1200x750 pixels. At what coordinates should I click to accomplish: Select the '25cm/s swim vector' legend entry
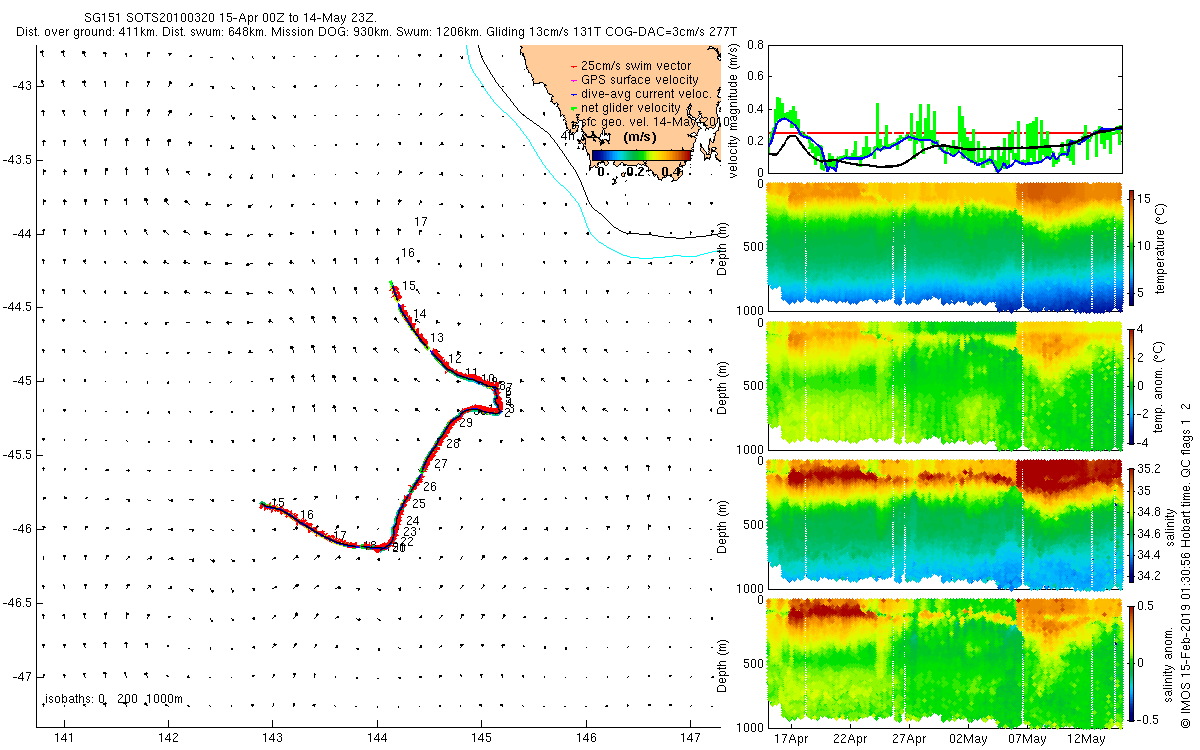pyautogui.click(x=632, y=66)
